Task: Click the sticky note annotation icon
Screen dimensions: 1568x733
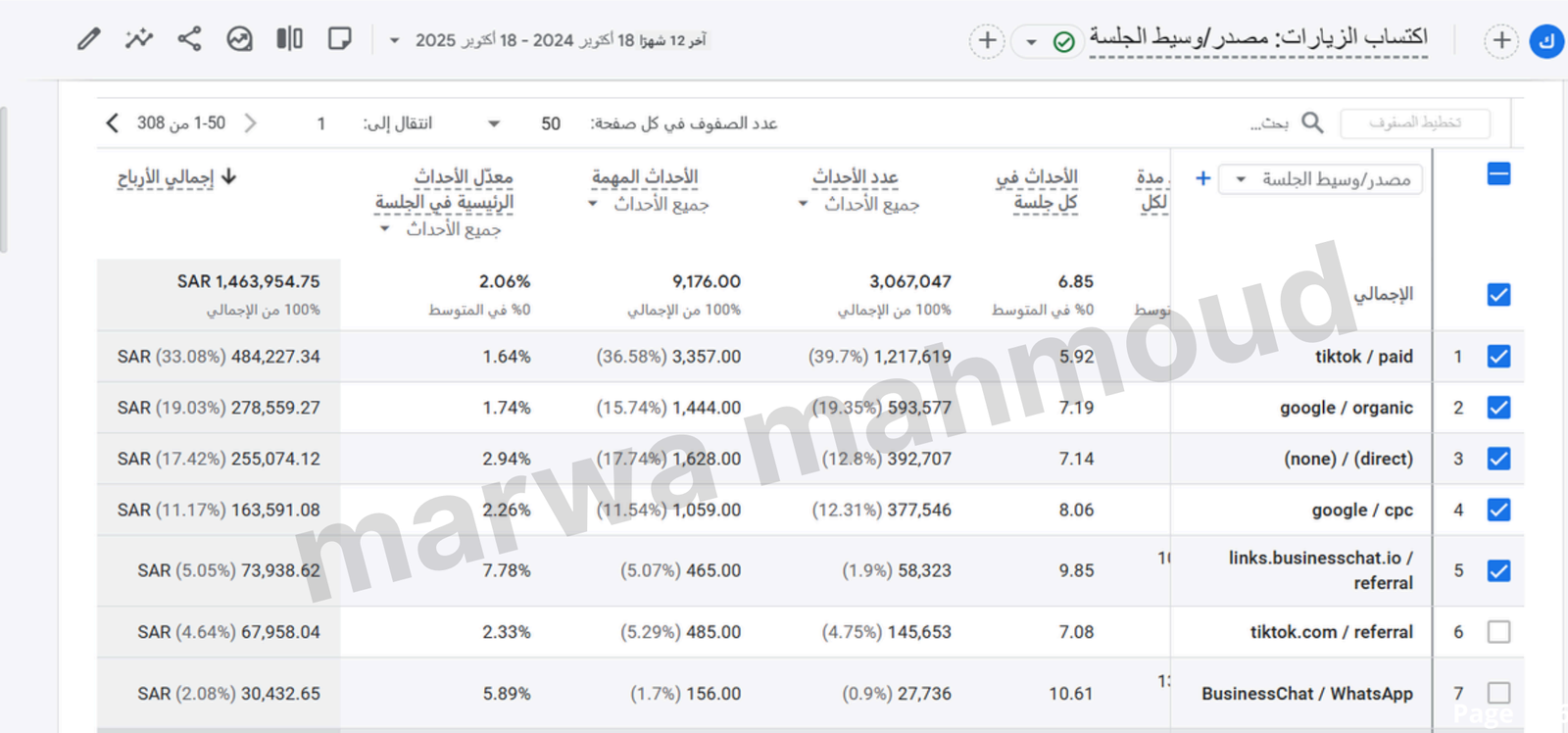Action: (x=339, y=39)
